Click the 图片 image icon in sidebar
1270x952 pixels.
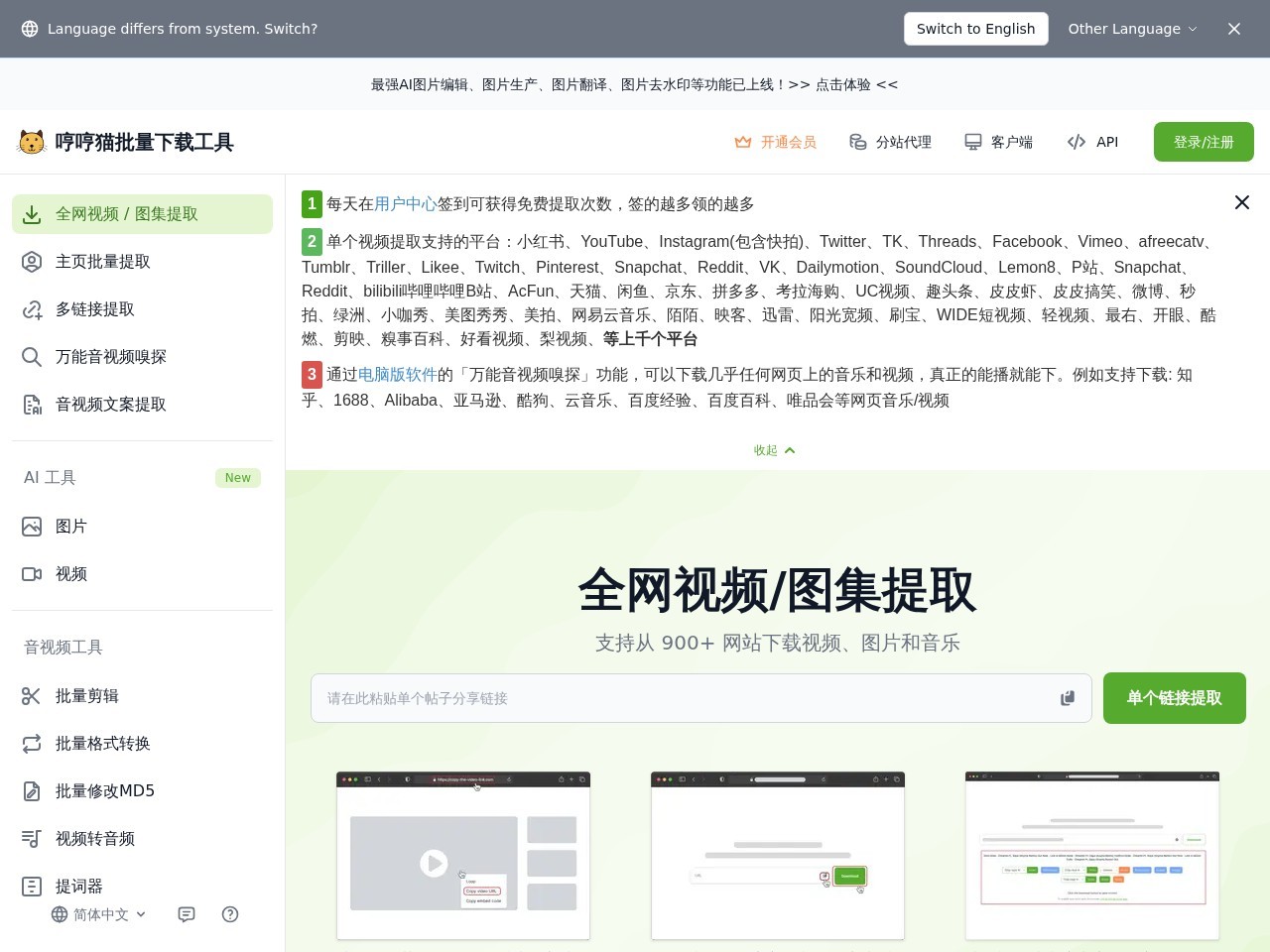(x=32, y=527)
